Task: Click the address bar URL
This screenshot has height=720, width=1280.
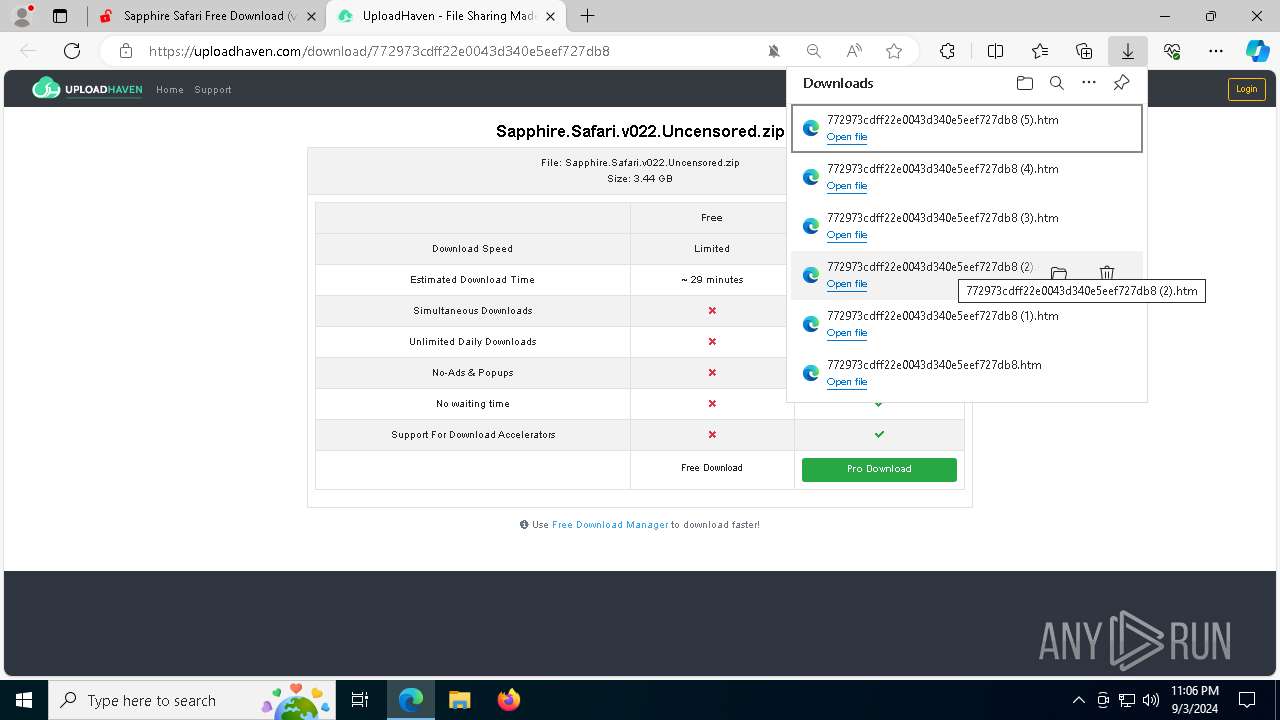Action: 379,51
